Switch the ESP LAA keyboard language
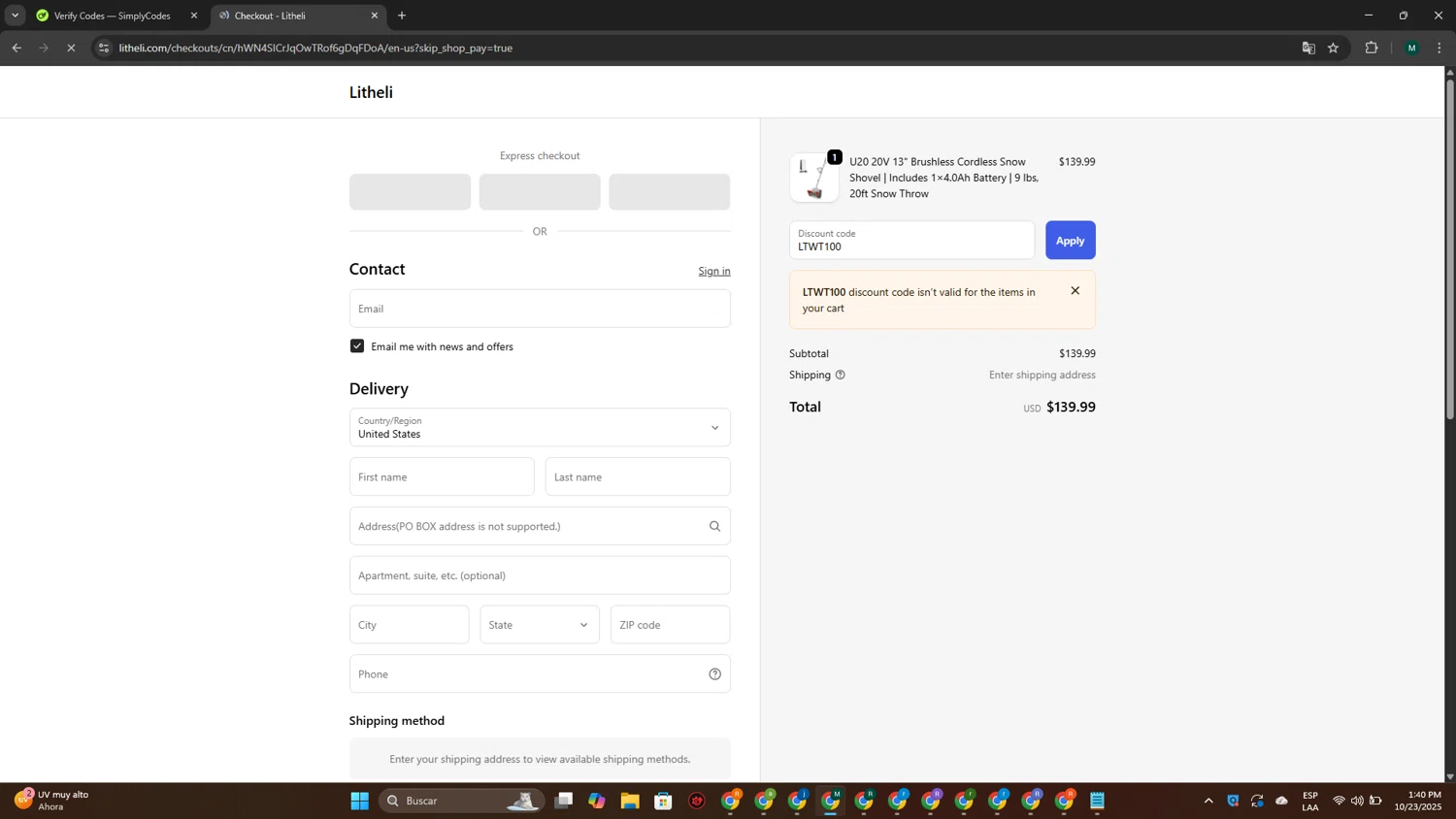 point(1310,801)
